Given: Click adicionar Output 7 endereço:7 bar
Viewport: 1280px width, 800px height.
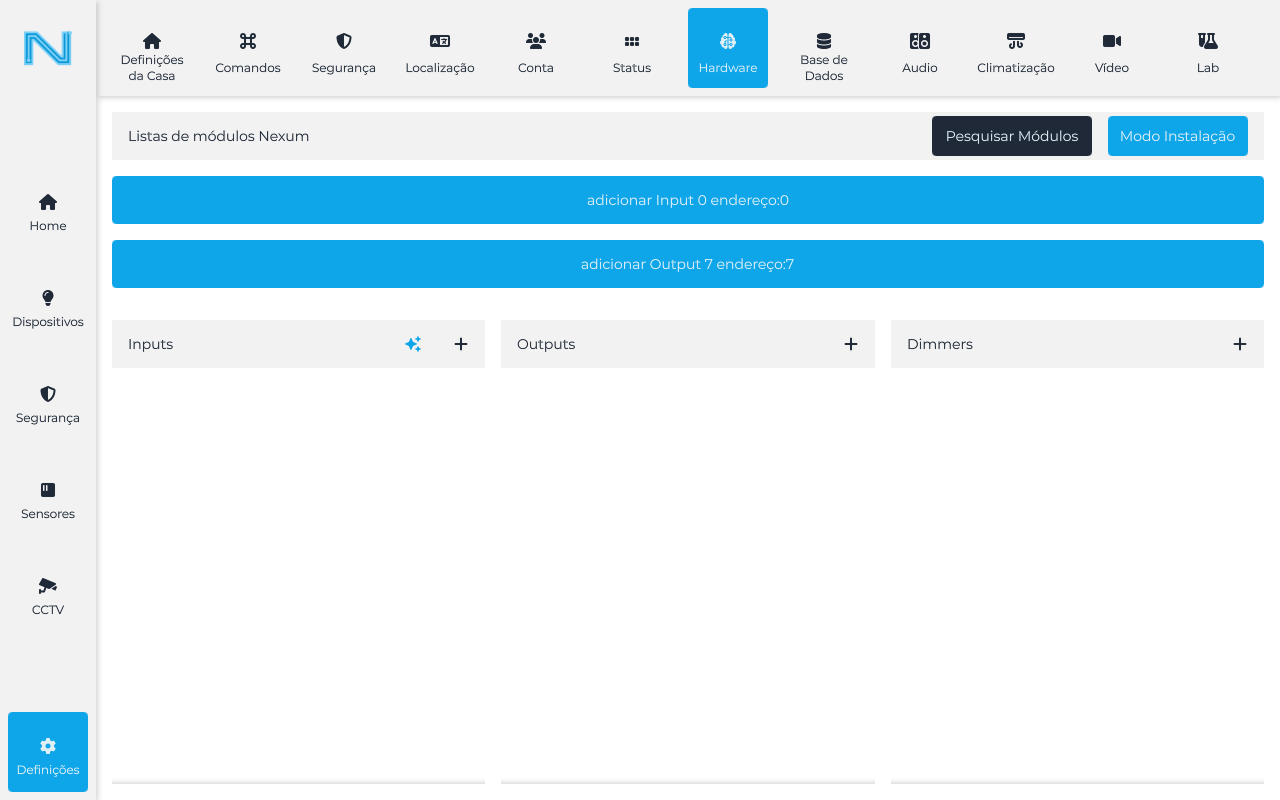Looking at the screenshot, I should pos(688,264).
